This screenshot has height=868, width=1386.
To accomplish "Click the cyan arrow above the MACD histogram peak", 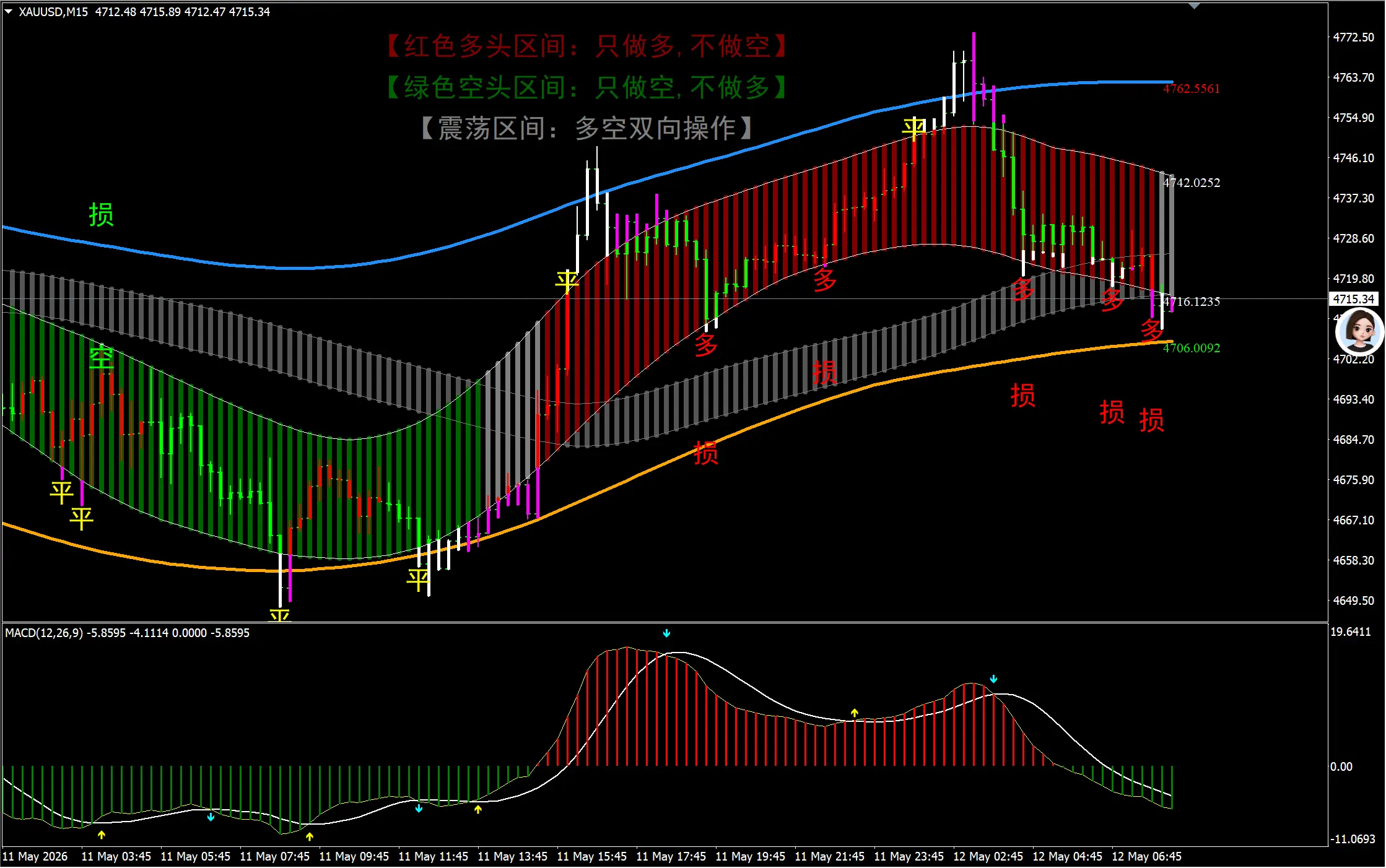I will pyautogui.click(x=666, y=633).
